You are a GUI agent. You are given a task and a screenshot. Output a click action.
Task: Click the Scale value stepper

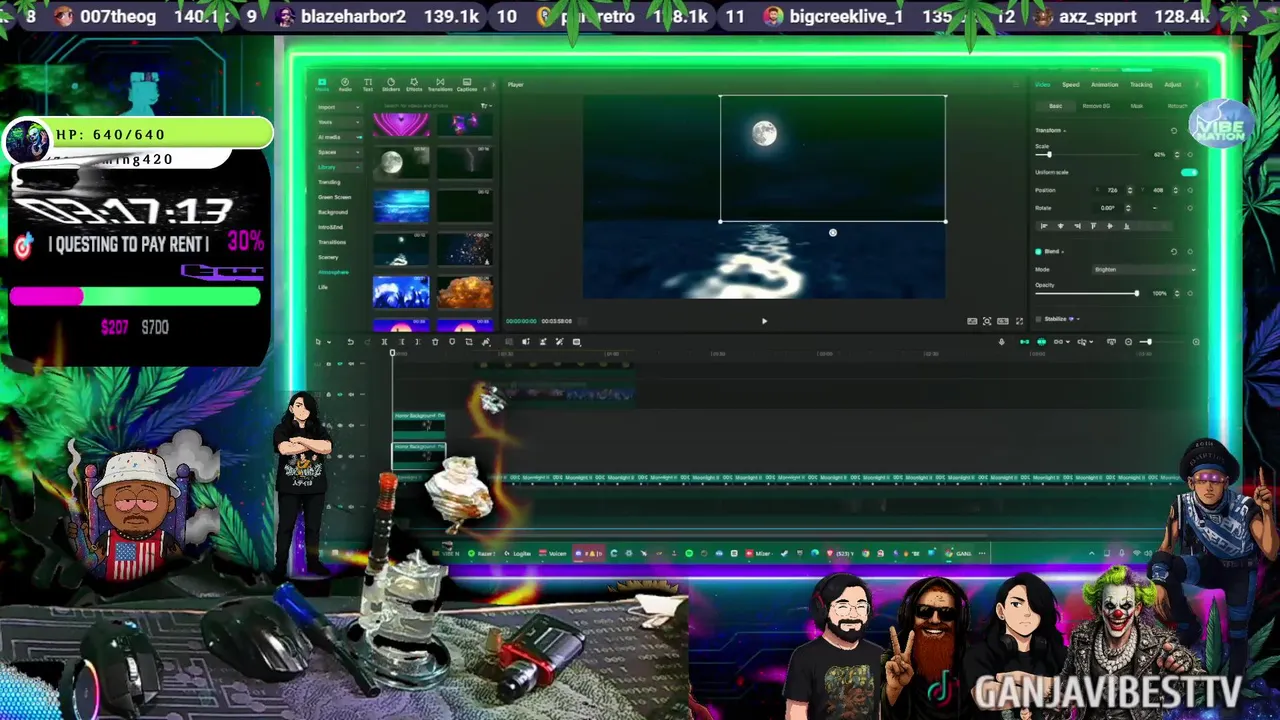[1177, 155]
